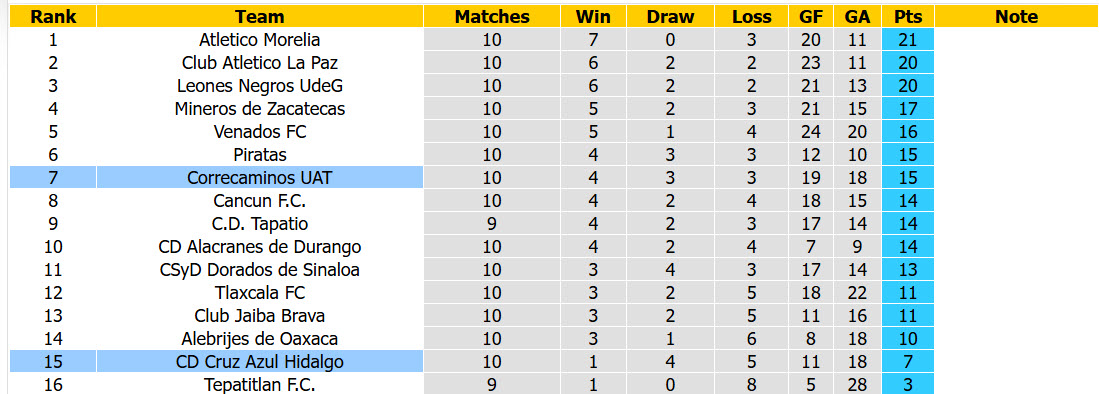
Task: Click the Note column header
Action: tap(1016, 17)
